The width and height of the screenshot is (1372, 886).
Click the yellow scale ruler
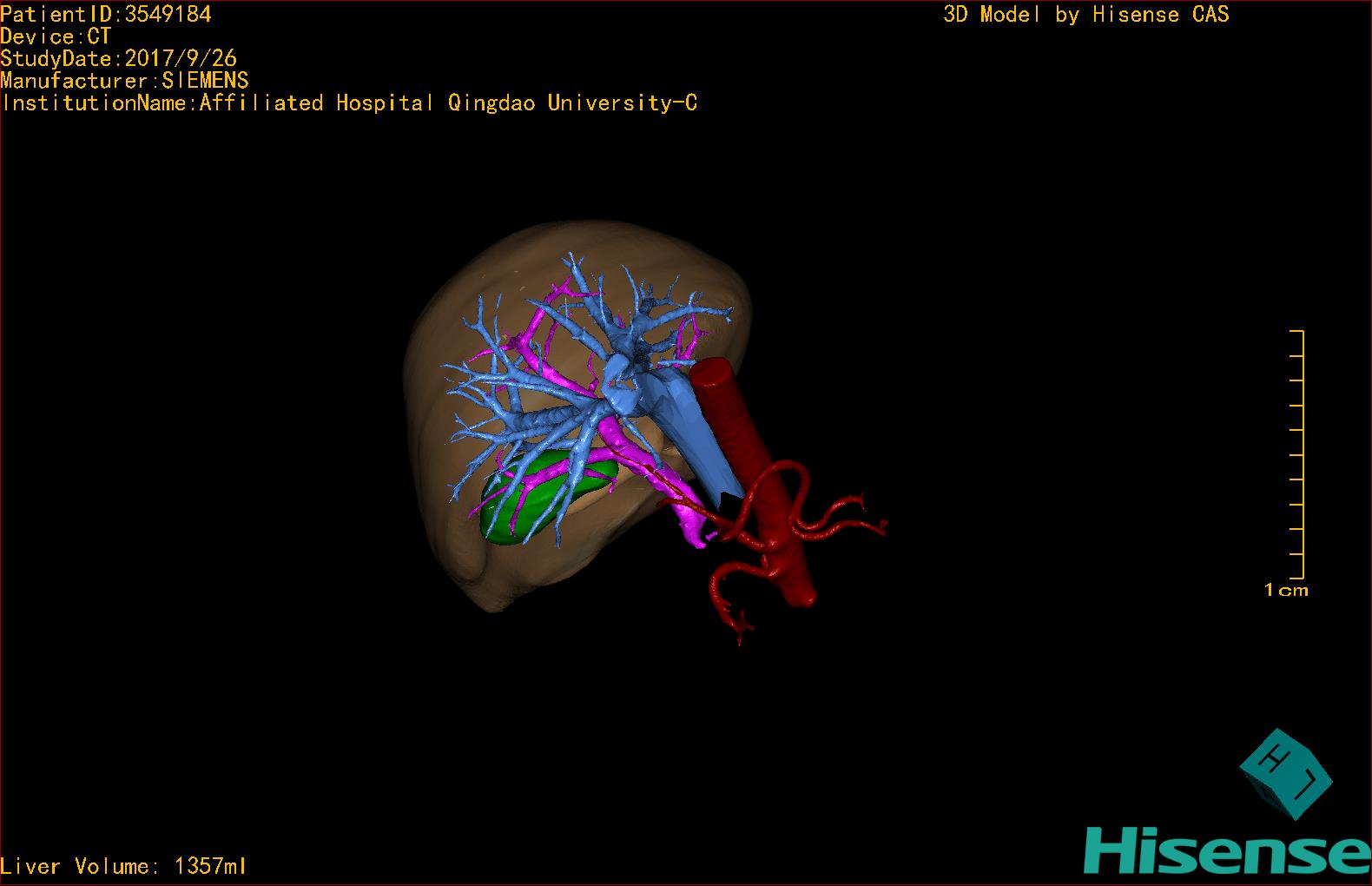tap(1297, 453)
